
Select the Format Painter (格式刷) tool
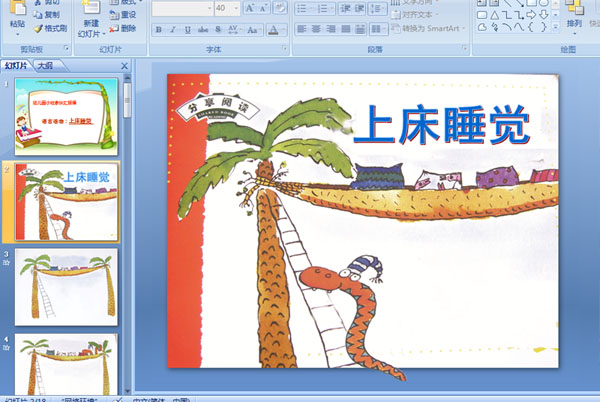coord(50,29)
